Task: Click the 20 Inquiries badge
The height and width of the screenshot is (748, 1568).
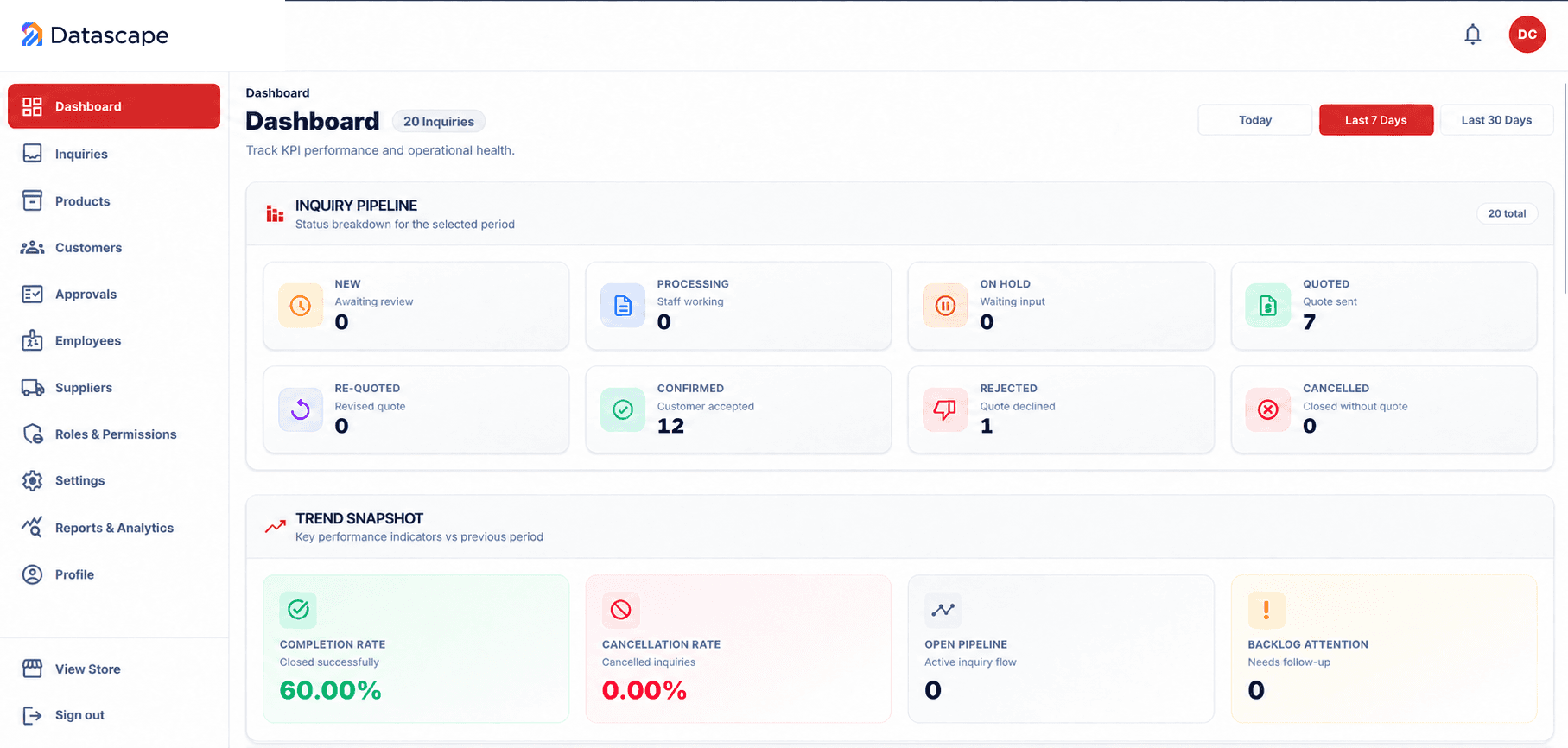Action: coord(439,122)
